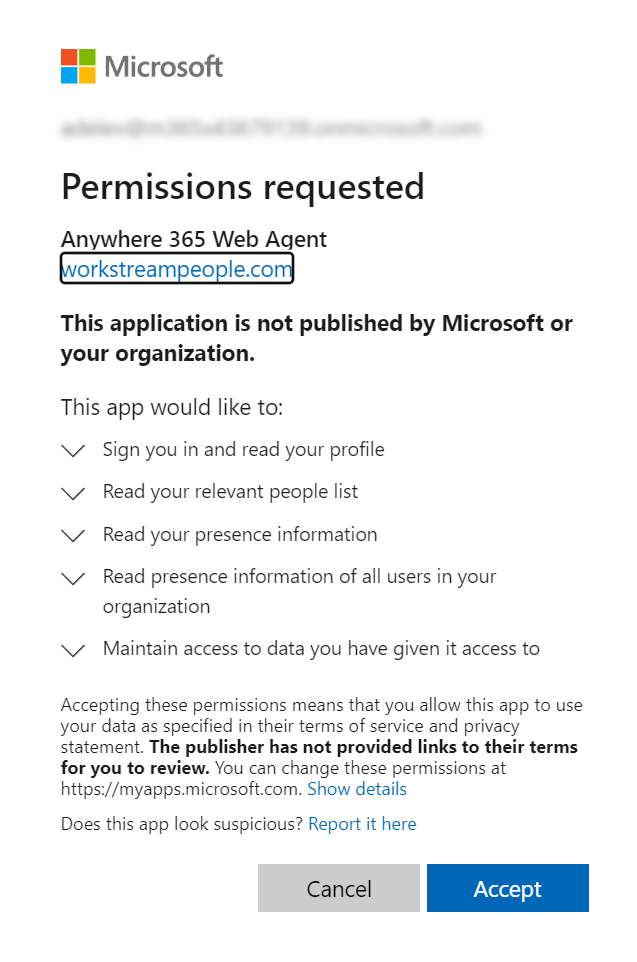Image resolution: width=637 pixels, height=962 pixels.
Task: Click the Microsoft wordmark text
Action: pos(163,66)
